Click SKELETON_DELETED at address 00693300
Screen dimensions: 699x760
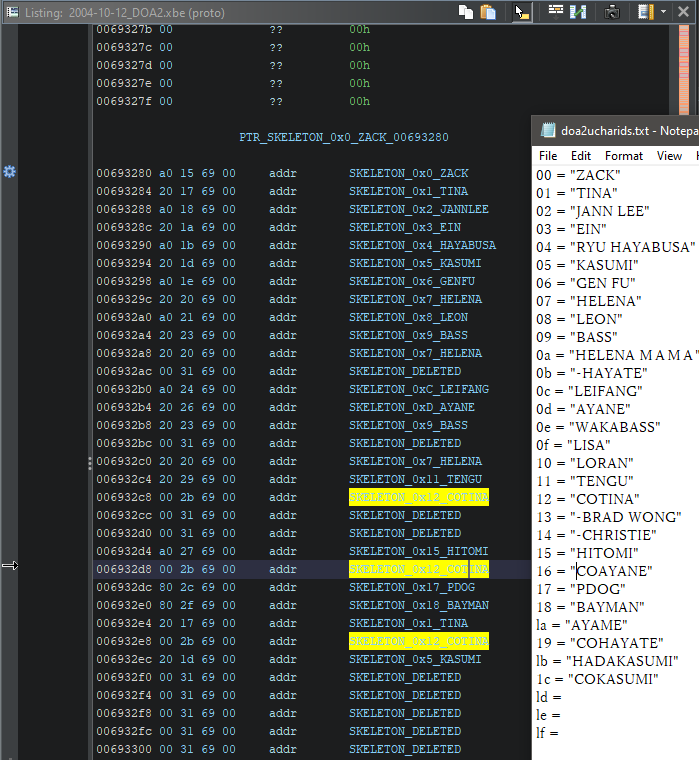[405, 749]
